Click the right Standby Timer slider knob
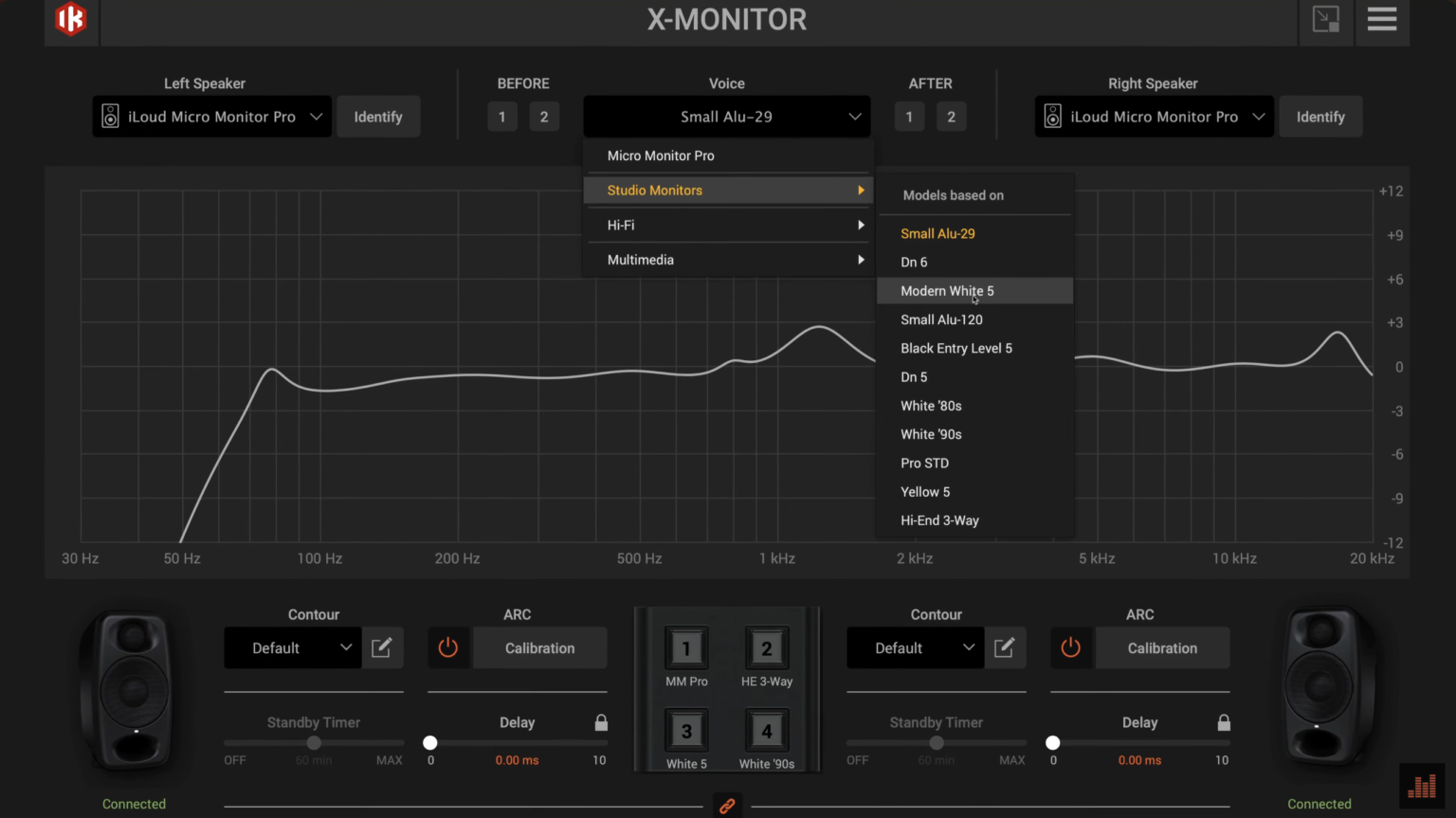 (x=937, y=743)
